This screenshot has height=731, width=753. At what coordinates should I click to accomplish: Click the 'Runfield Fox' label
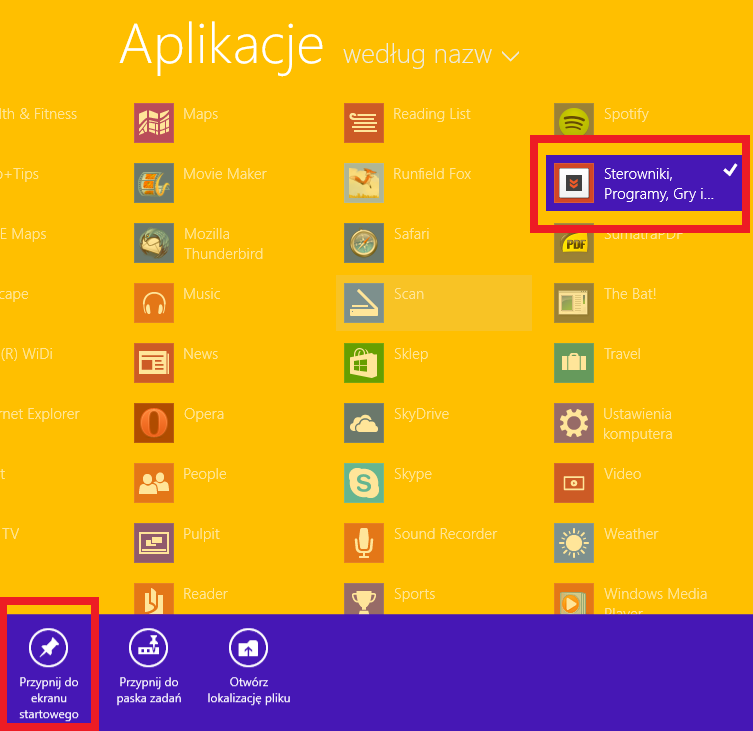click(x=432, y=174)
